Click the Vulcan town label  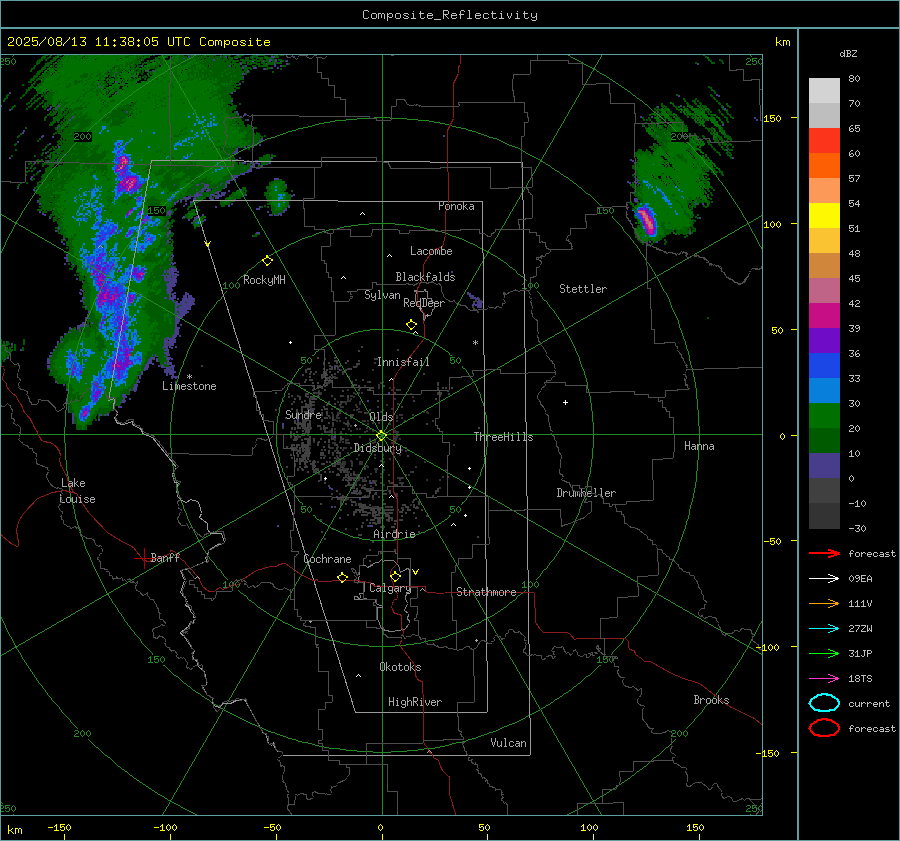(x=508, y=743)
